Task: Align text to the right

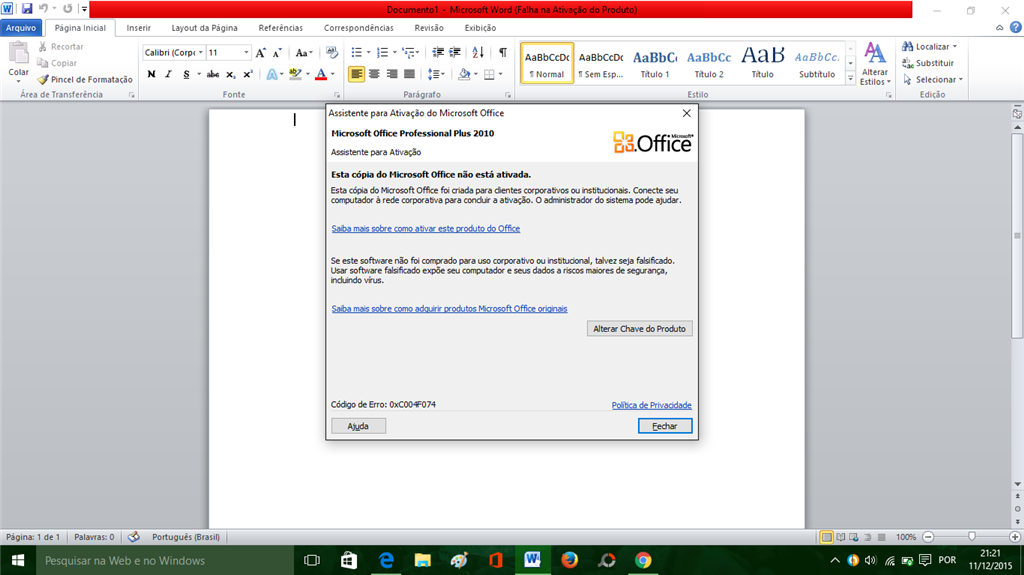Action: pos(392,74)
